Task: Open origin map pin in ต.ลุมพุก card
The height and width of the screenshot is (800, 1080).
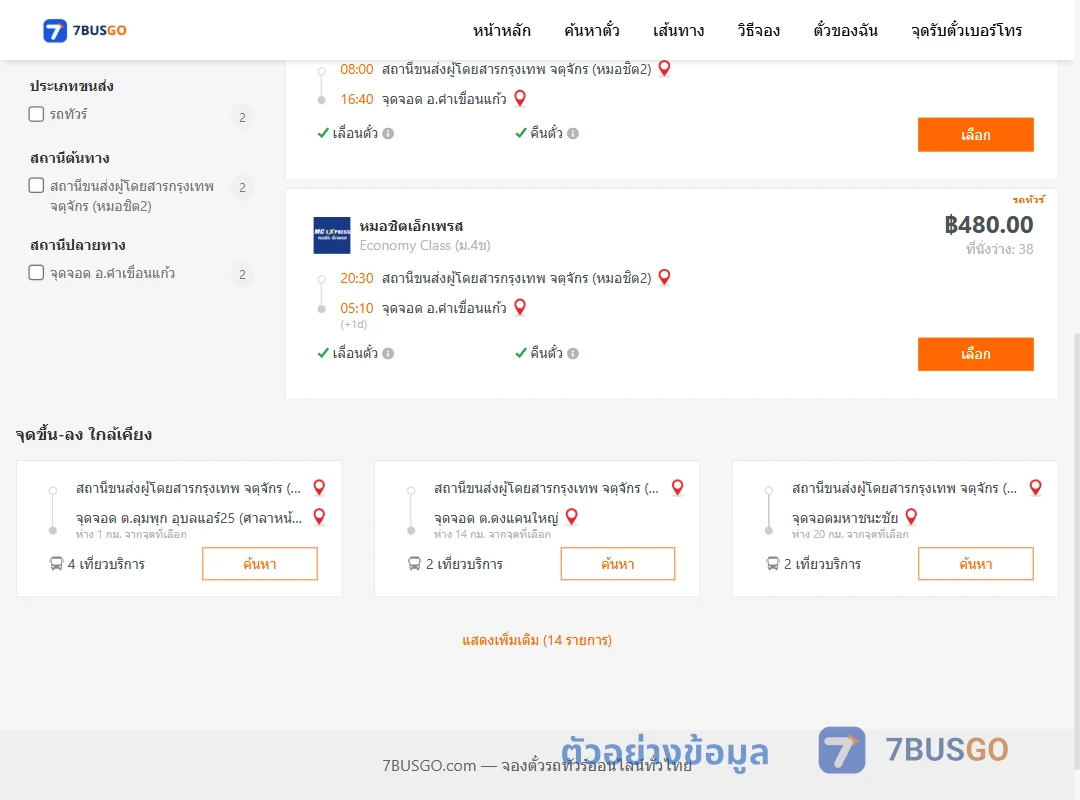Action: [x=319, y=487]
